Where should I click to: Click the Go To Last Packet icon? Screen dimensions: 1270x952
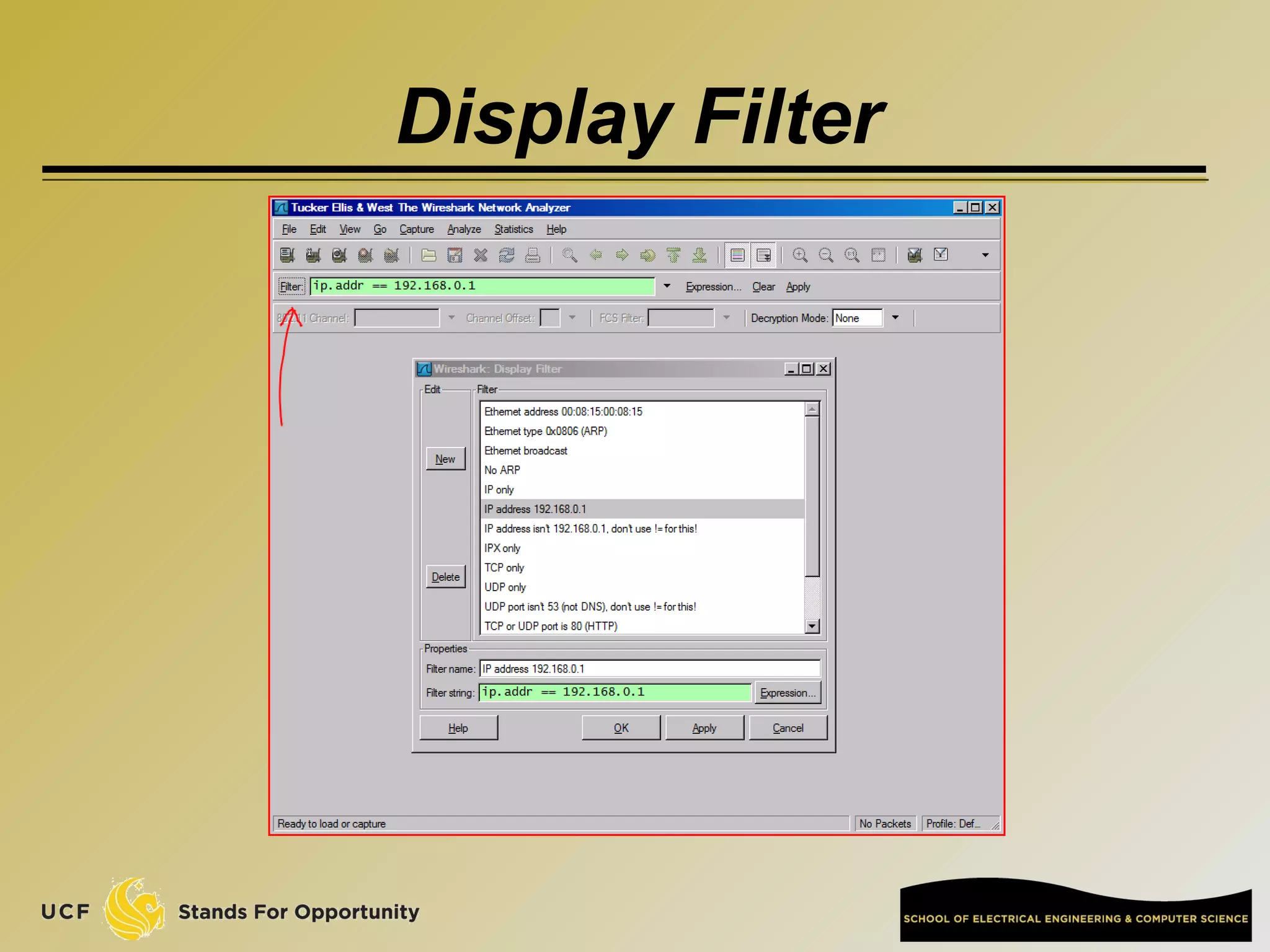700,255
